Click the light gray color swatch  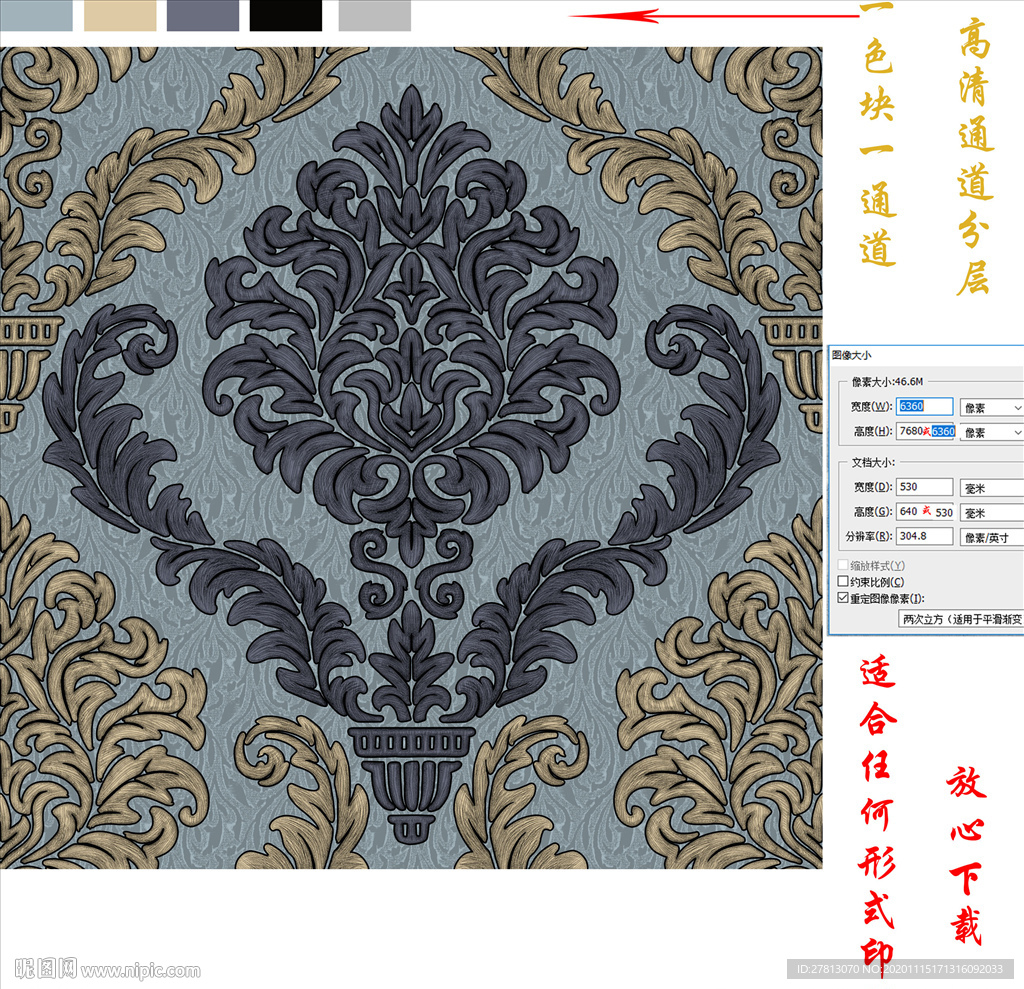tap(375, 15)
